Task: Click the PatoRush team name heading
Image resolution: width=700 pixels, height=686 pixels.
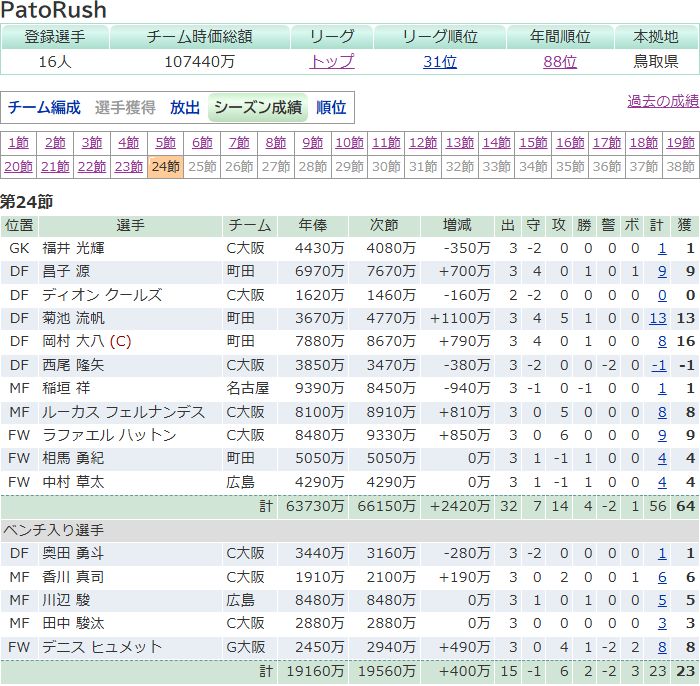Action: pyautogui.click(x=54, y=10)
